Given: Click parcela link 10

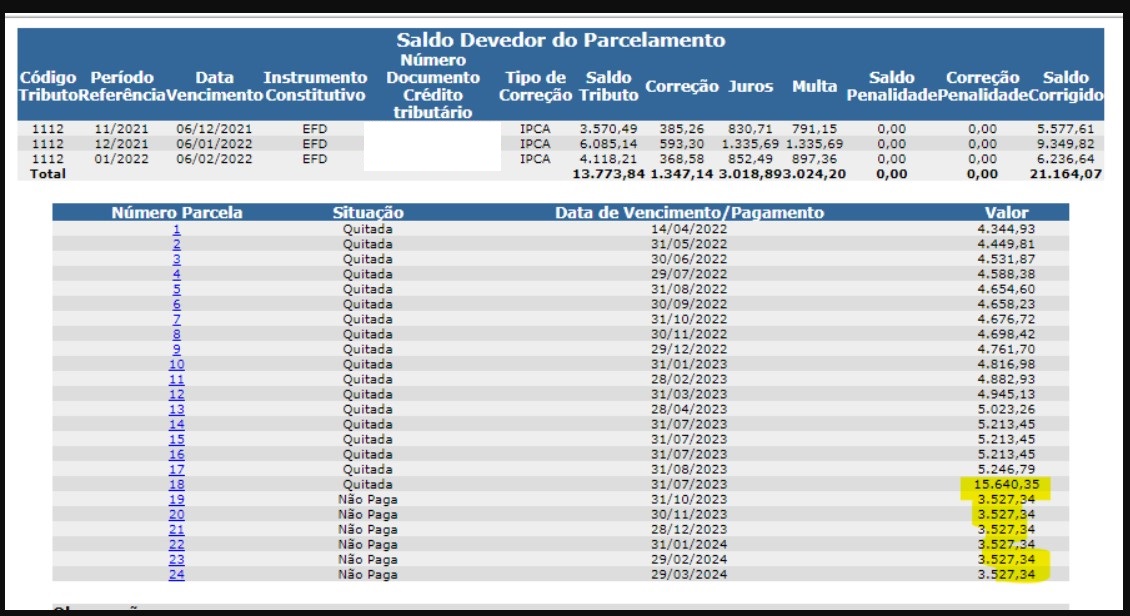Looking at the screenshot, I should tap(177, 365).
